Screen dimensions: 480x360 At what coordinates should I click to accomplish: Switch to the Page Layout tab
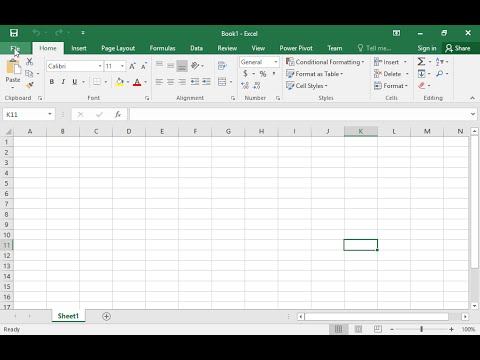click(118, 48)
